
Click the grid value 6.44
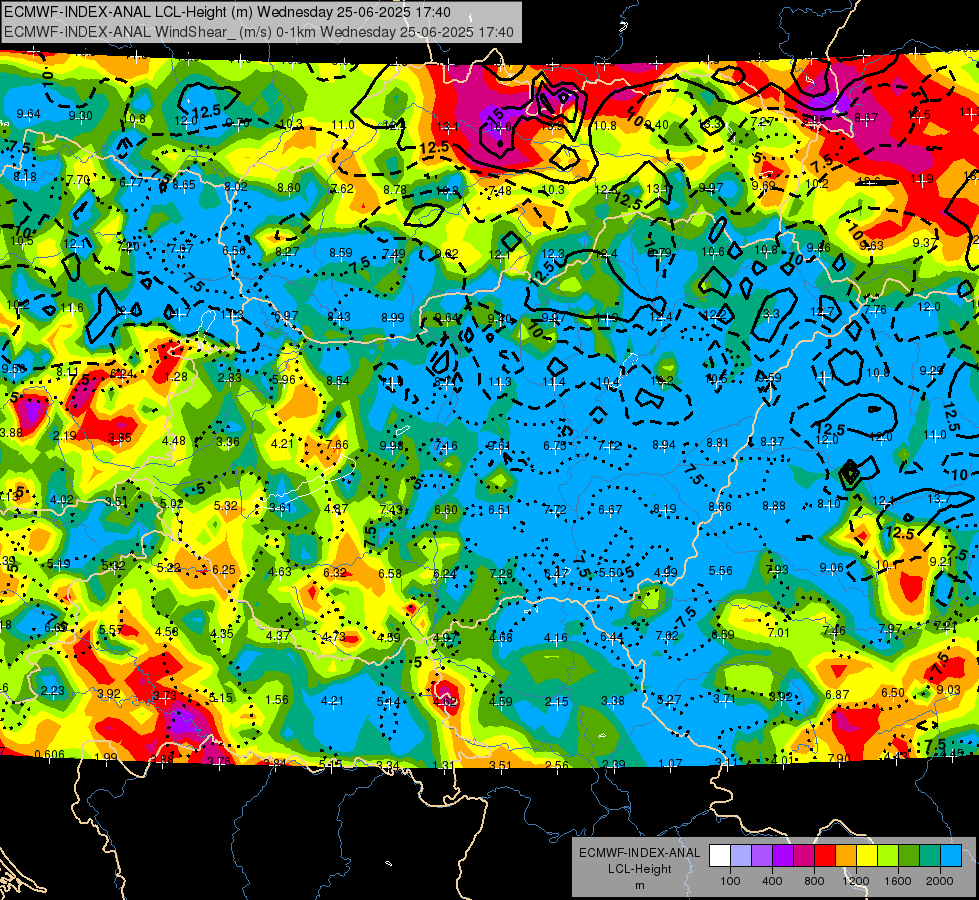tap(611, 637)
